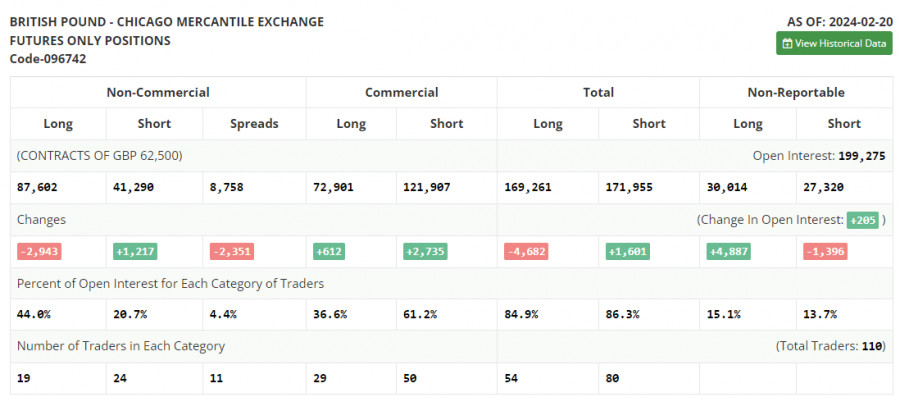Select the Percent of Open Interest row label
This screenshot has width=900, height=397.
[170, 283]
